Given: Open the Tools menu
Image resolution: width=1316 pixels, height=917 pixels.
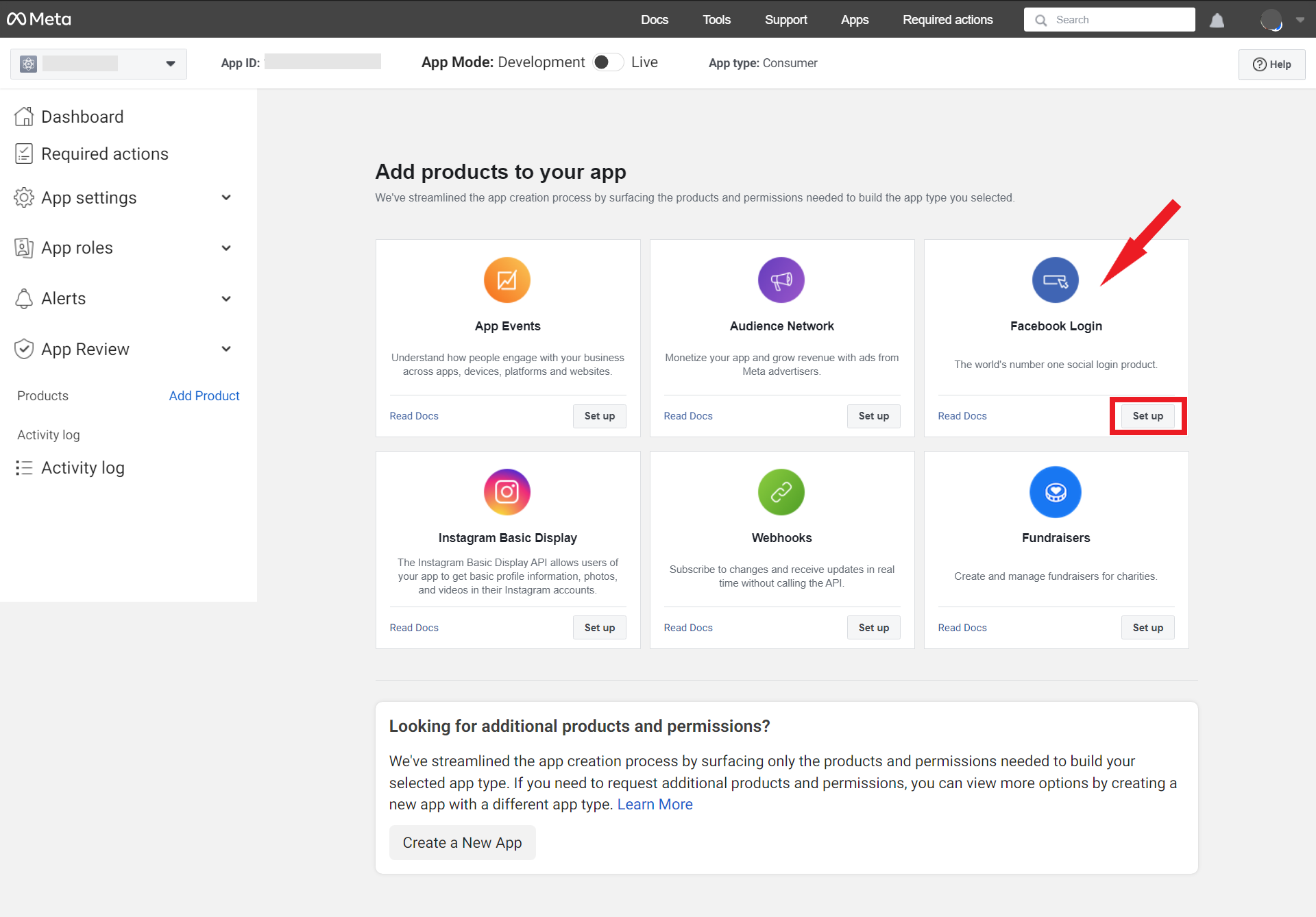Looking at the screenshot, I should click(x=716, y=19).
